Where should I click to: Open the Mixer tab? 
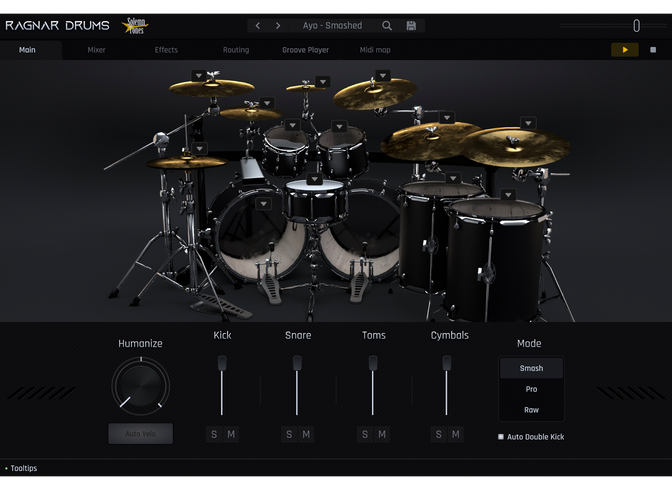[96, 50]
